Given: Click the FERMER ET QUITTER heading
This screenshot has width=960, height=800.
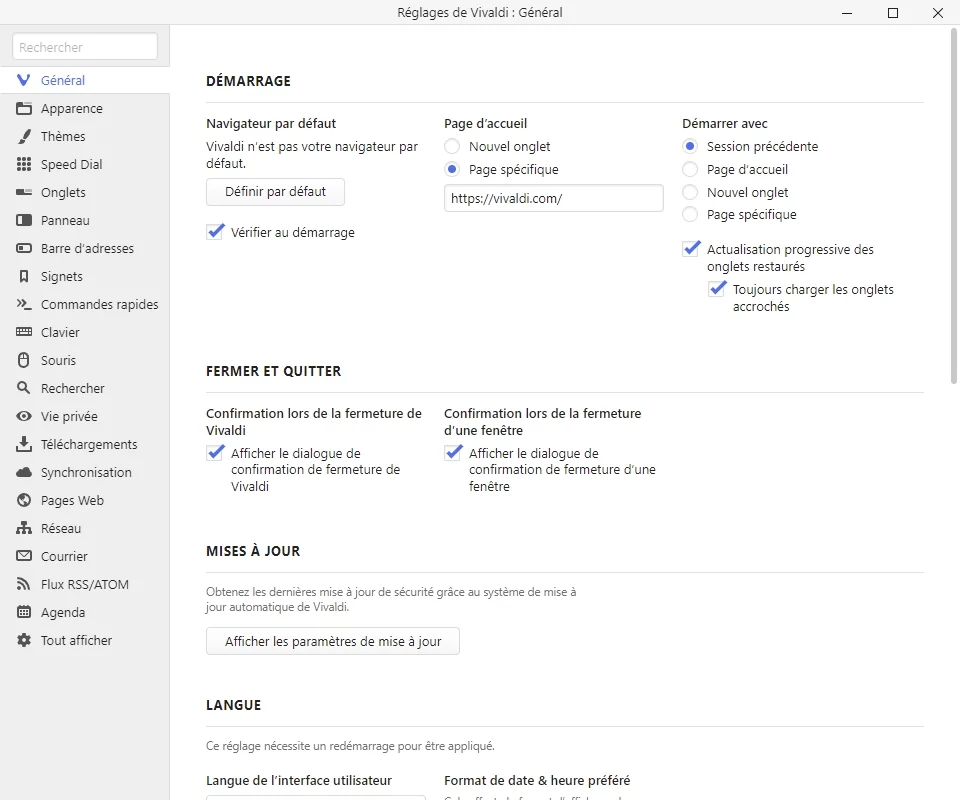Looking at the screenshot, I should pyautogui.click(x=274, y=371).
